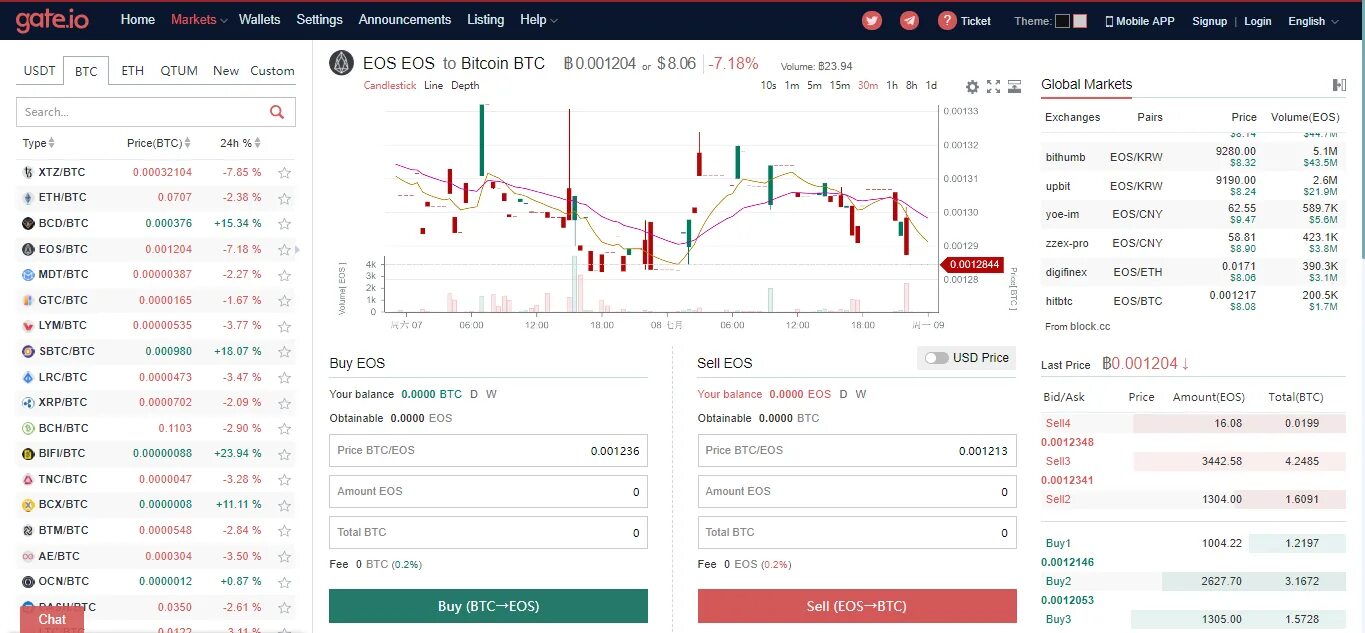1365x633 pixels.
Task: Click the Login link
Action: (x=1258, y=21)
